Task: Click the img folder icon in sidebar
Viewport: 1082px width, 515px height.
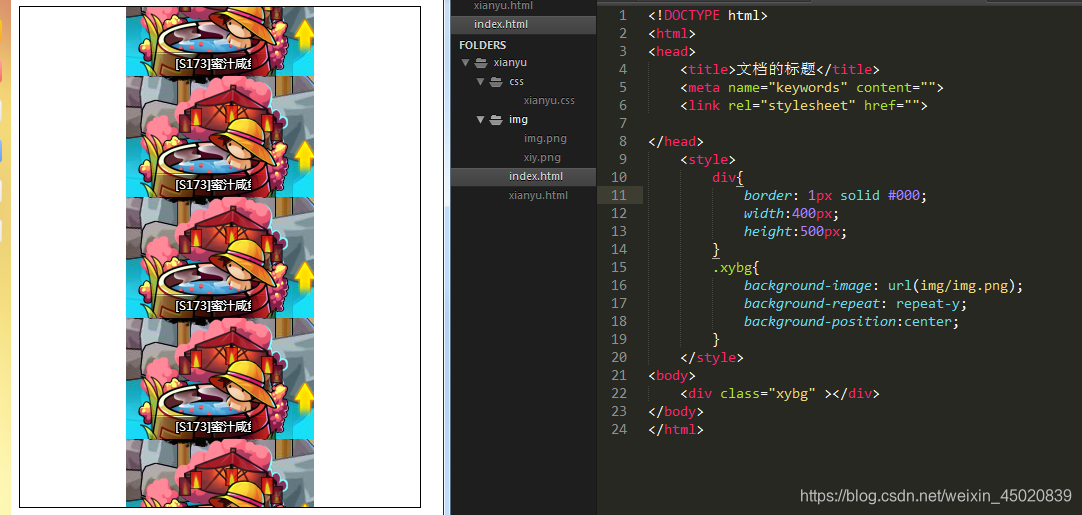Action: [495, 120]
